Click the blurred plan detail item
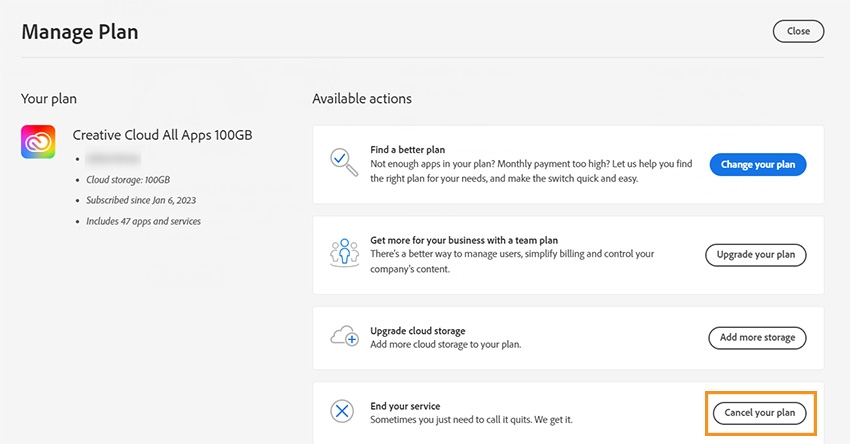Image resolution: width=850 pixels, height=444 pixels. 113,158
